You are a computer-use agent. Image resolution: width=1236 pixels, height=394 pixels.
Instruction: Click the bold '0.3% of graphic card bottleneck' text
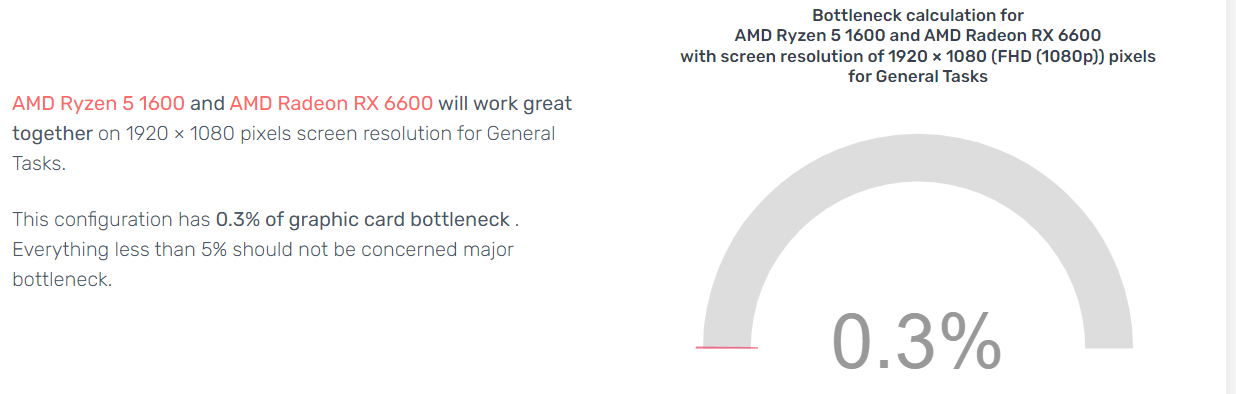point(363,219)
